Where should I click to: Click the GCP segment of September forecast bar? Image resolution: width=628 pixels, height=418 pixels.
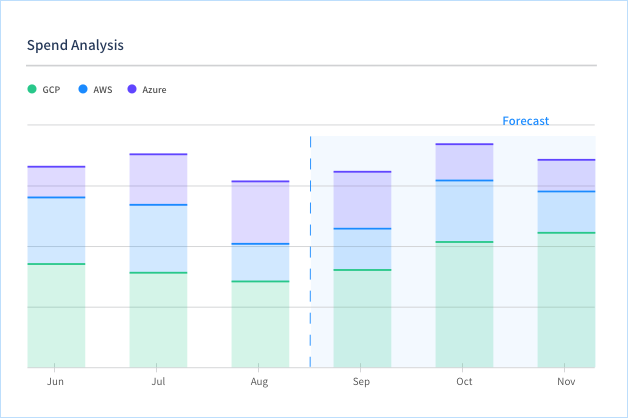[362, 318]
